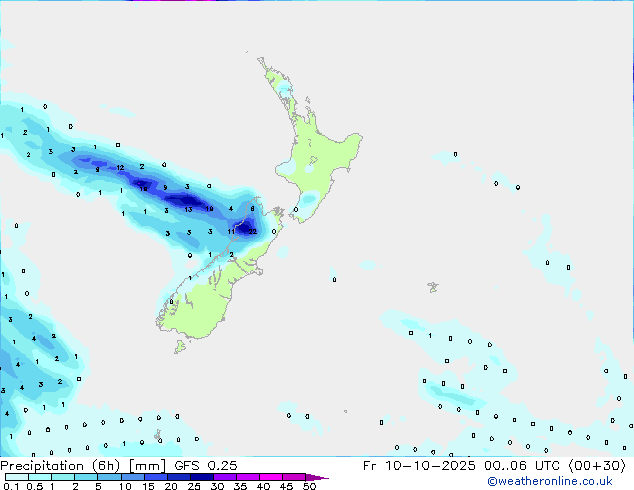Click the legend label "15"

[x=148, y=486]
